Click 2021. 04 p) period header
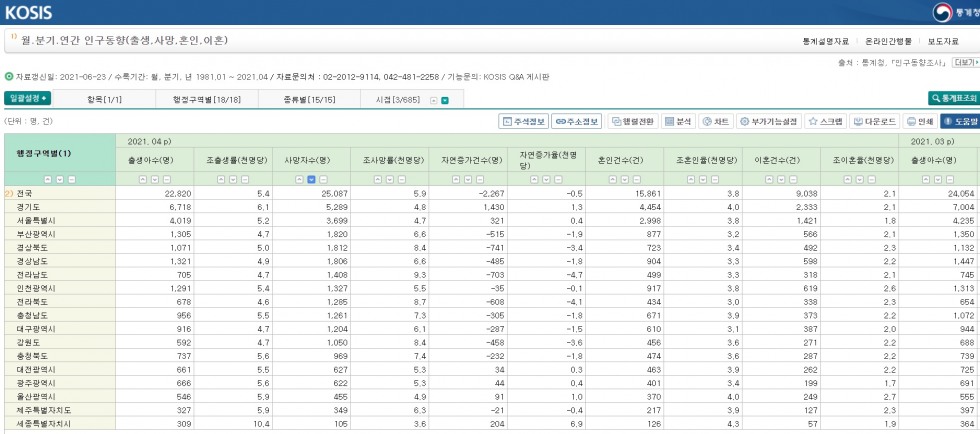The width and height of the screenshot is (980, 434). point(149,141)
